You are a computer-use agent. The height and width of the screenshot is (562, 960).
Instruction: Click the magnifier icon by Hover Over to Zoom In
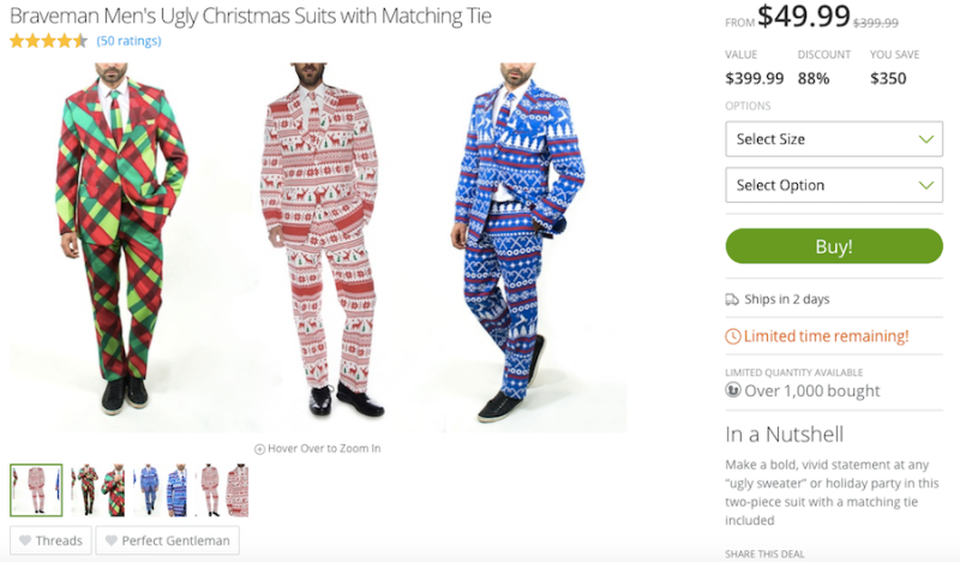click(x=260, y=449)
